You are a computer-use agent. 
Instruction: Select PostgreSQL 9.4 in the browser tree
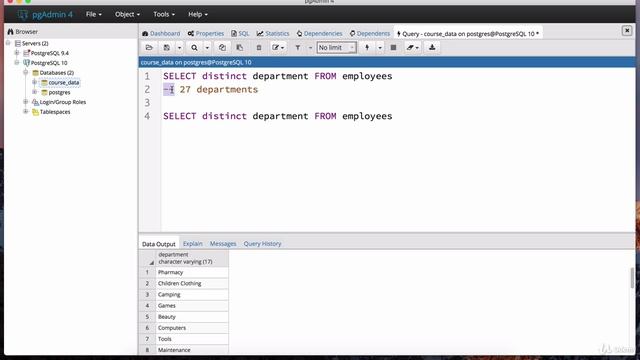(x=49, y=53)
